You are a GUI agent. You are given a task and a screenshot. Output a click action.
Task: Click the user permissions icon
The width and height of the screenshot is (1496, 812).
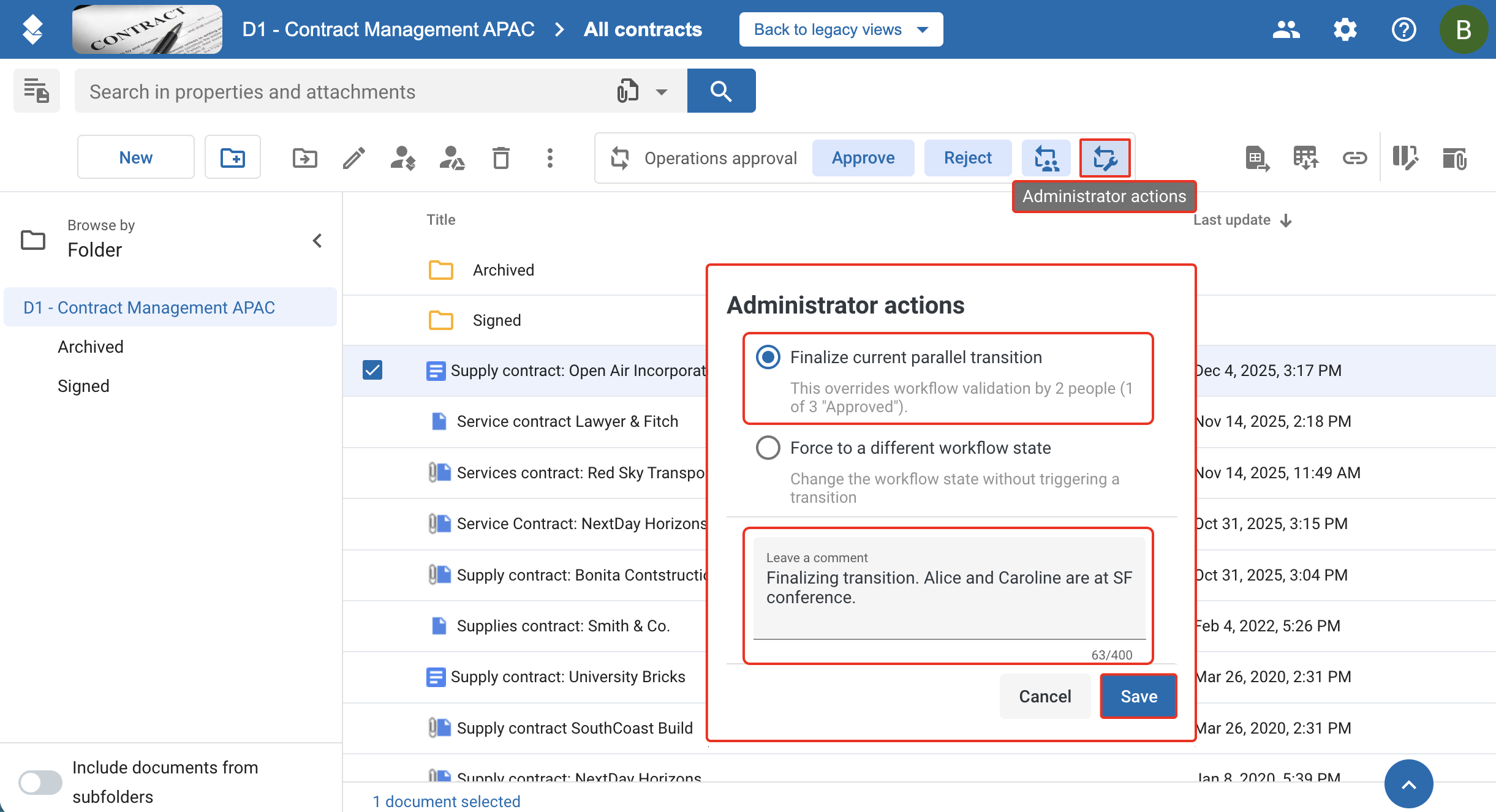click(x=452, y=158)
